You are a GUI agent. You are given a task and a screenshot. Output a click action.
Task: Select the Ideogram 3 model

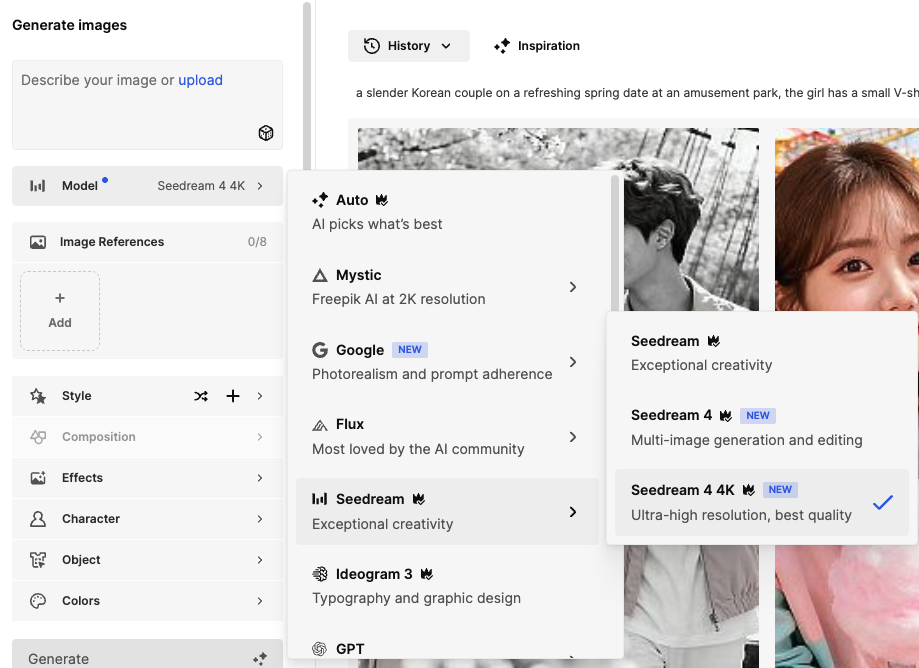click(x=448, y=587)
